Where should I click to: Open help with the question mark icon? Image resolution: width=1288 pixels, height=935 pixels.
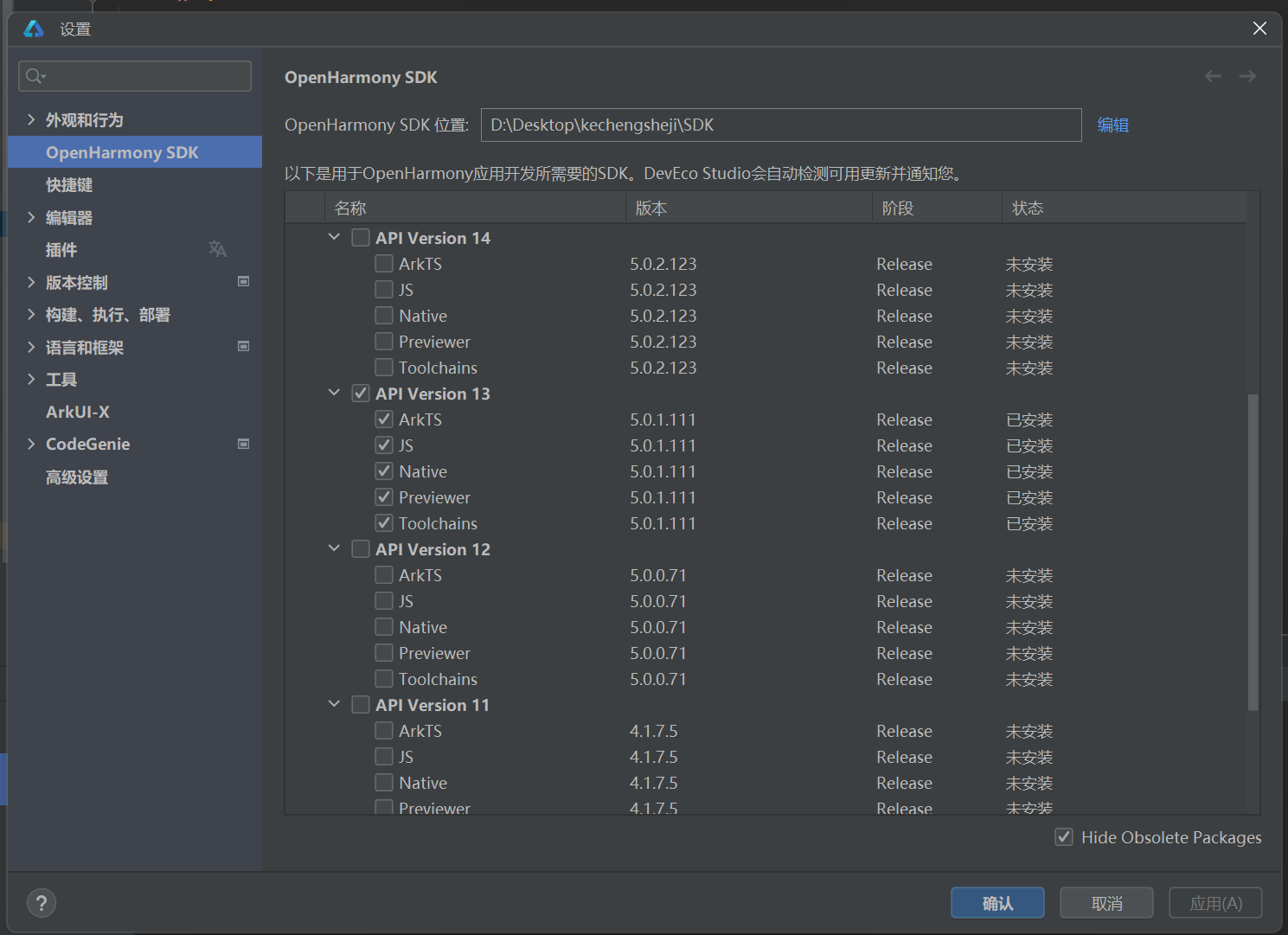pos(42,903)
